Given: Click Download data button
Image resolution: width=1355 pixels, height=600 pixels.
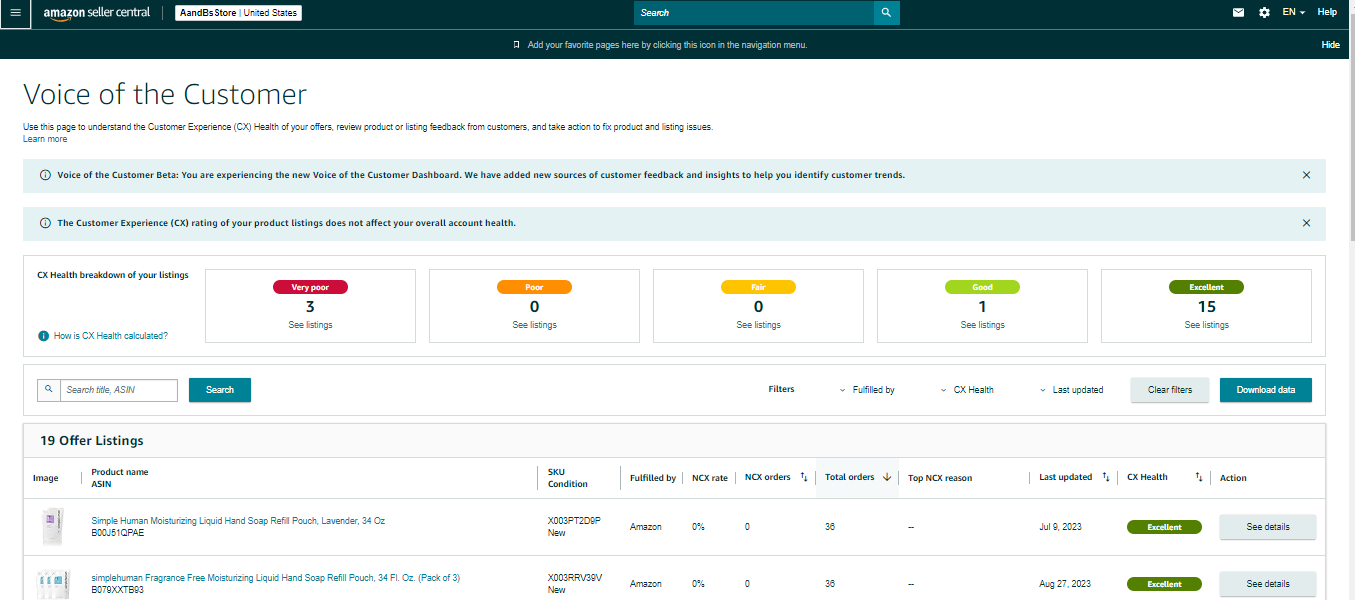Looking at the screenshot, I should (1266, 390).
